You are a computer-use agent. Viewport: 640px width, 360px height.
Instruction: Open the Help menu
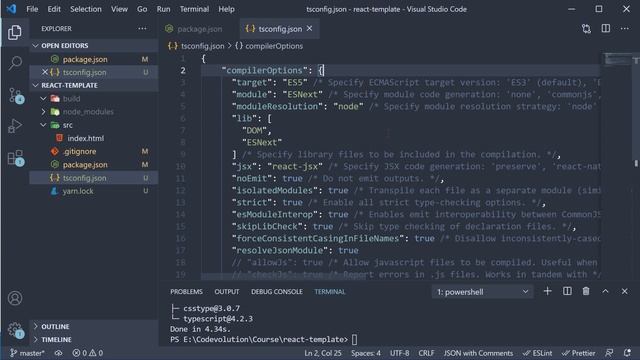click(226, 9)
